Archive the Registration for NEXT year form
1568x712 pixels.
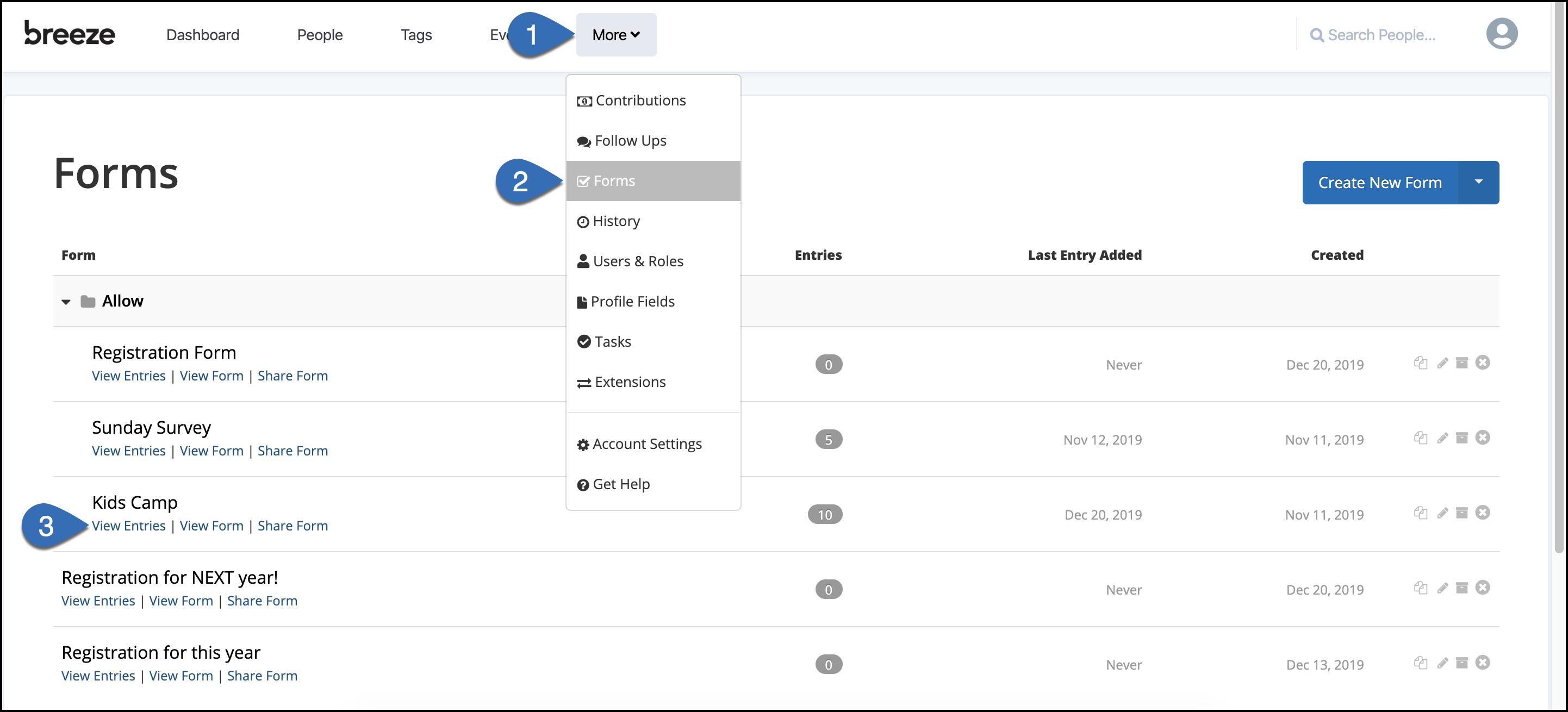(1462, 588)
